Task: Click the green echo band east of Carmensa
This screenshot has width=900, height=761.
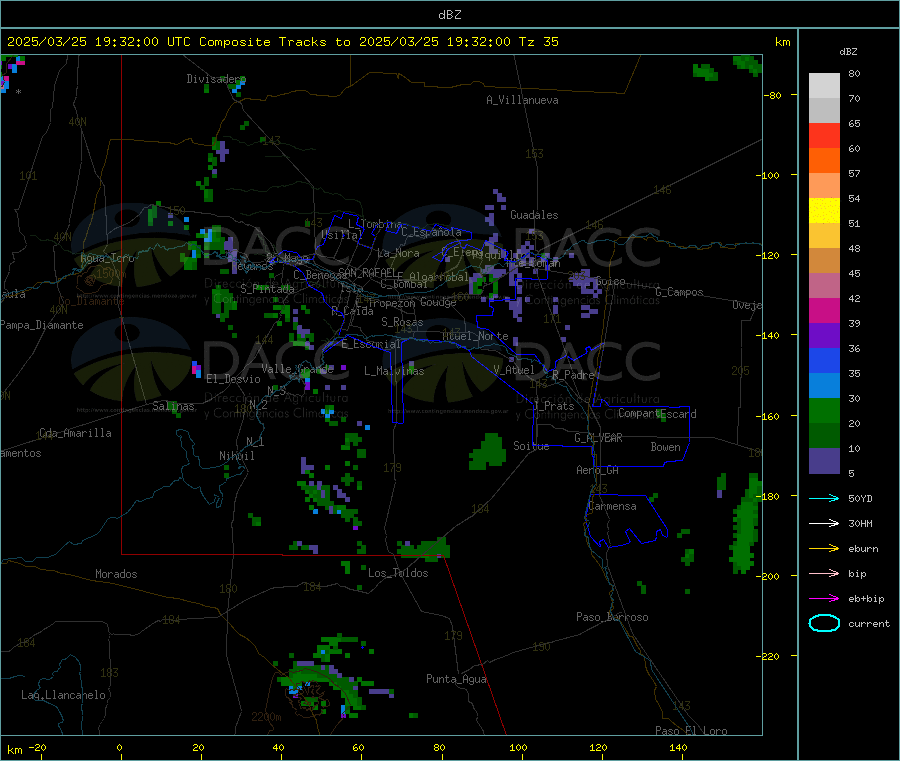Action: coord(744,523)
